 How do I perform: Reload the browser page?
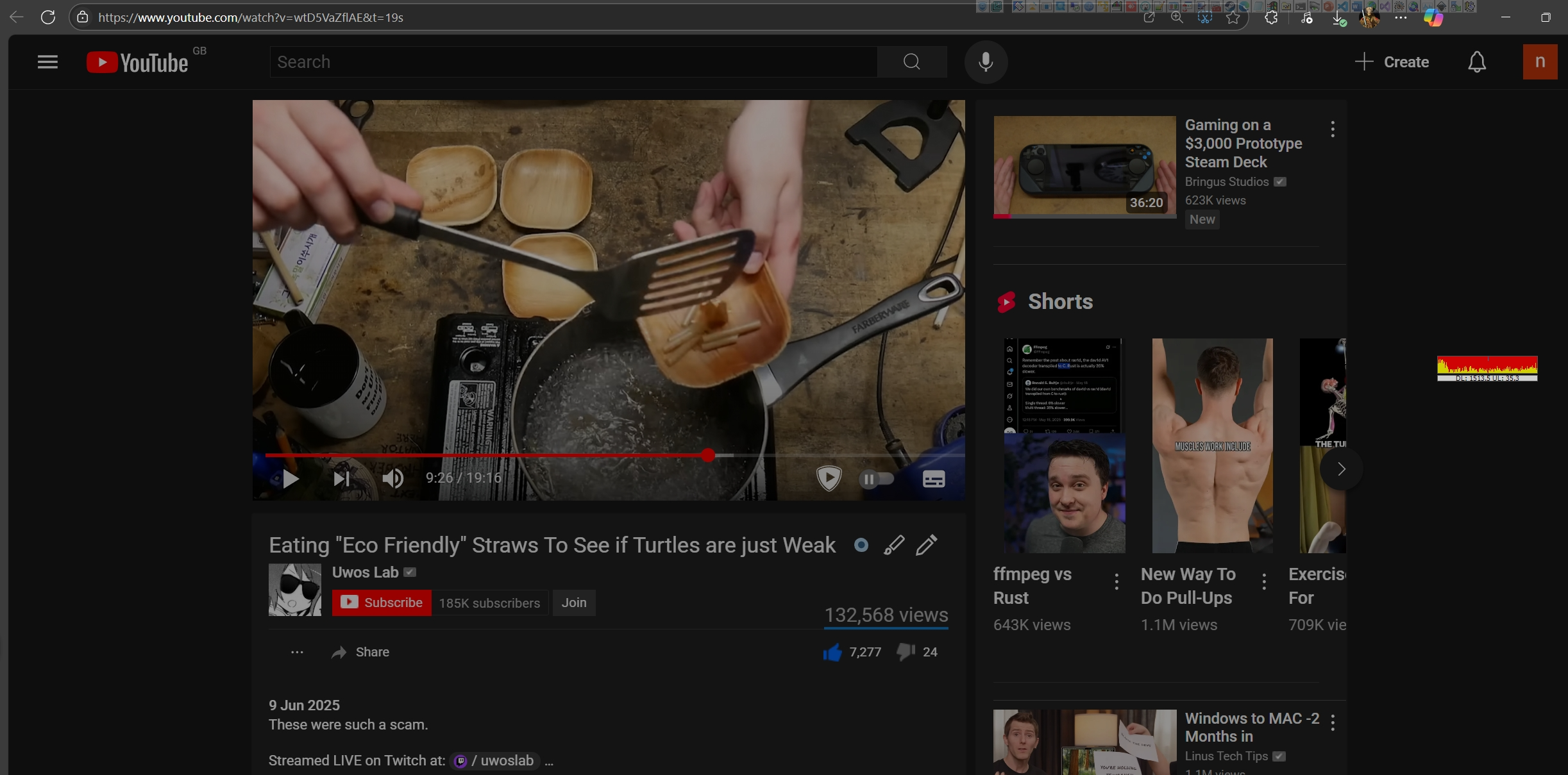[47, 17]
